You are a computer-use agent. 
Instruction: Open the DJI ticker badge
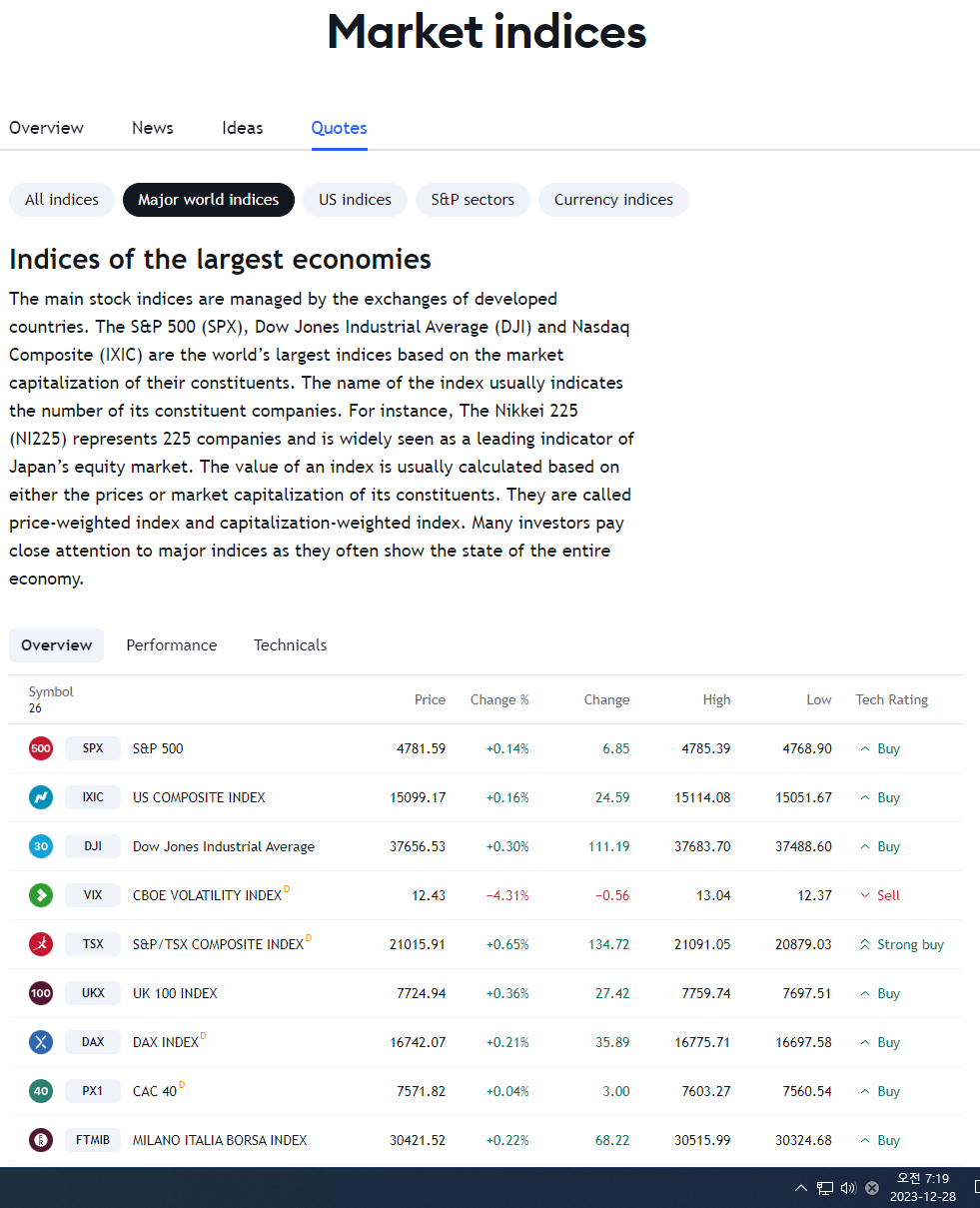click(93, 846)
